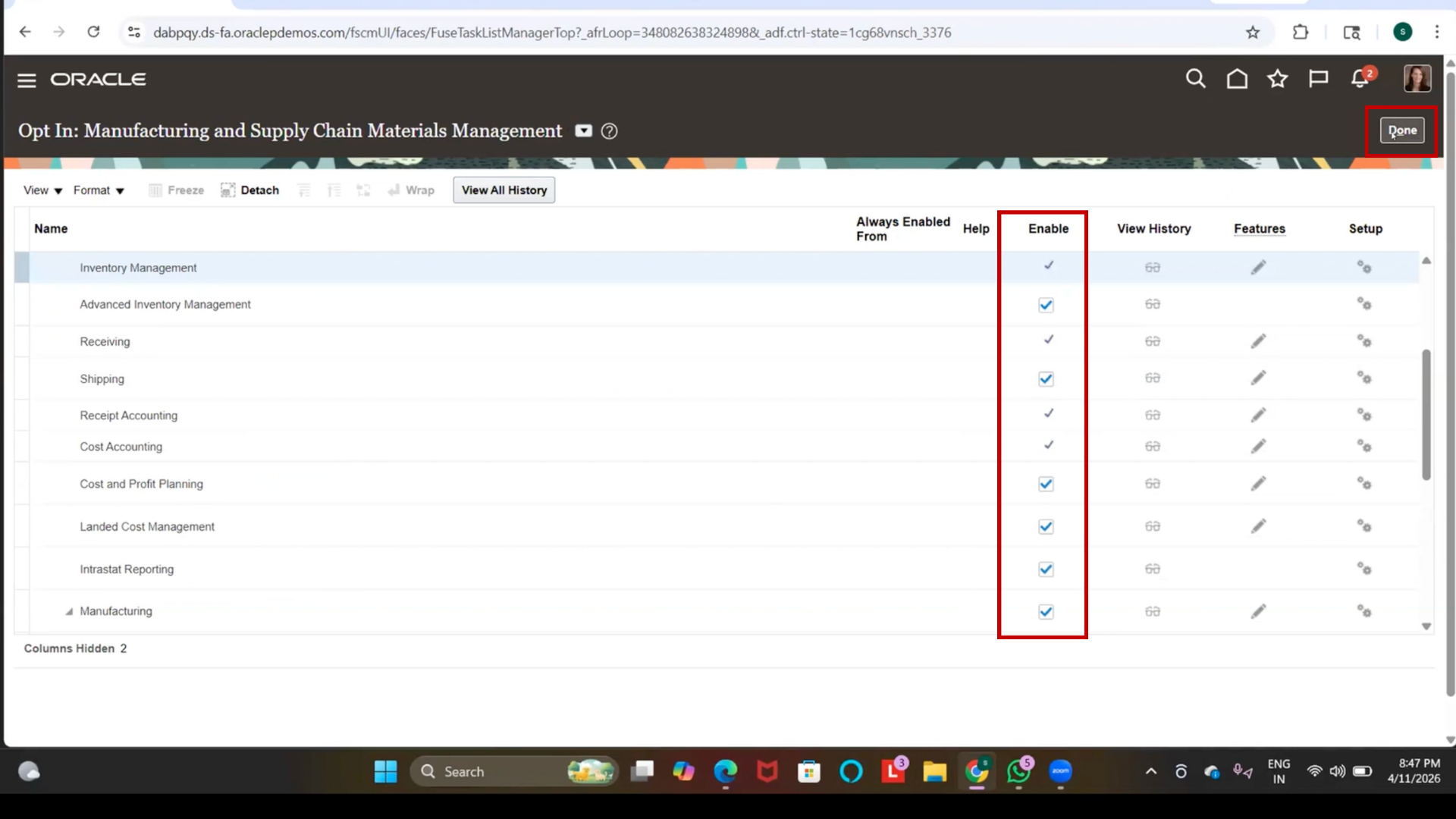Image resolution: width=1456 pixels, height=819 pixels.
Task: Edit features pencil for Manufacturing
Action: (1259, 611)
